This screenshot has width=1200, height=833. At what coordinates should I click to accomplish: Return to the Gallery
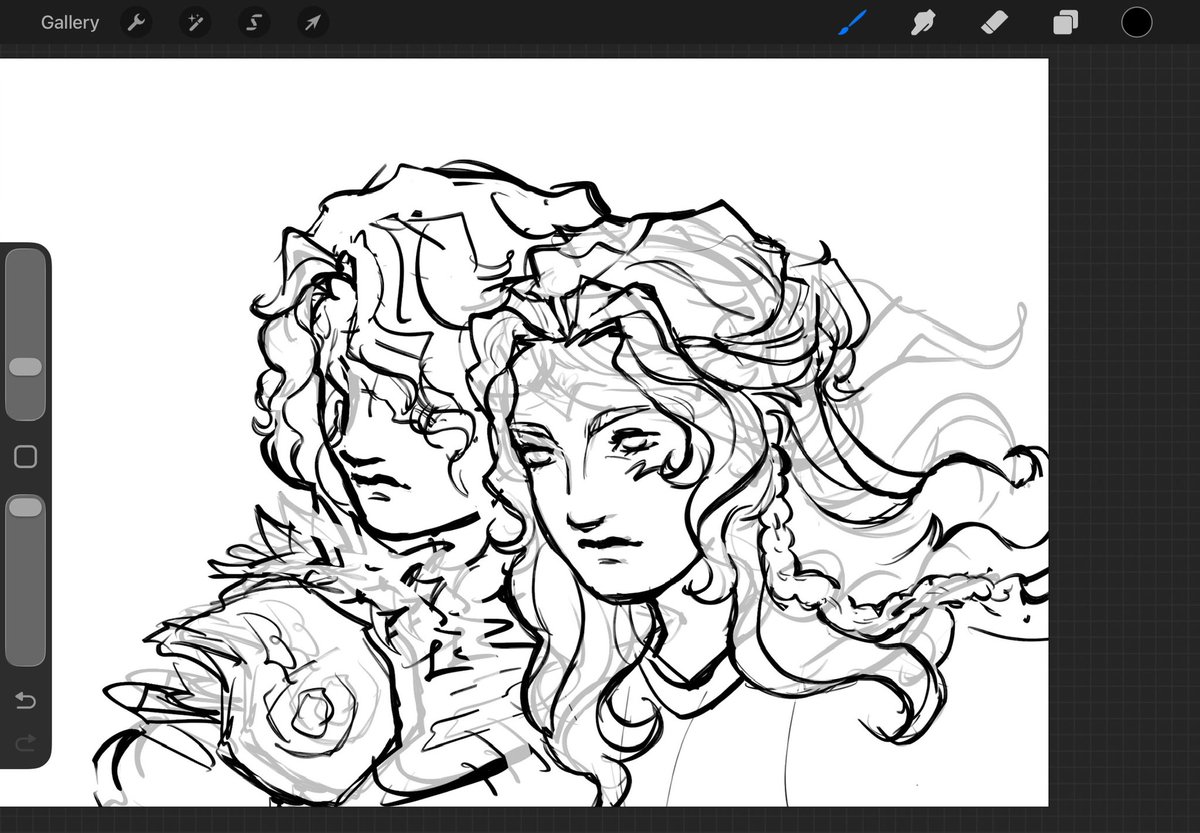tap(70, 22)
